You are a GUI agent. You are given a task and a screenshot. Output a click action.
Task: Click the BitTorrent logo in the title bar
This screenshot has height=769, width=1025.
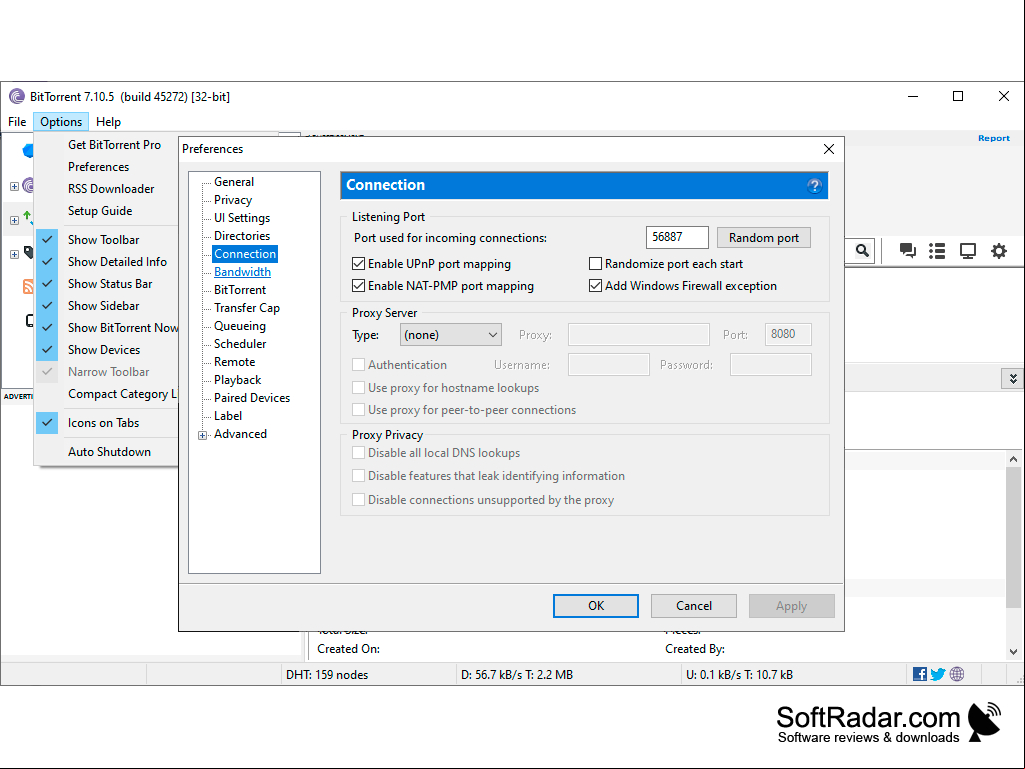(17, 97)
